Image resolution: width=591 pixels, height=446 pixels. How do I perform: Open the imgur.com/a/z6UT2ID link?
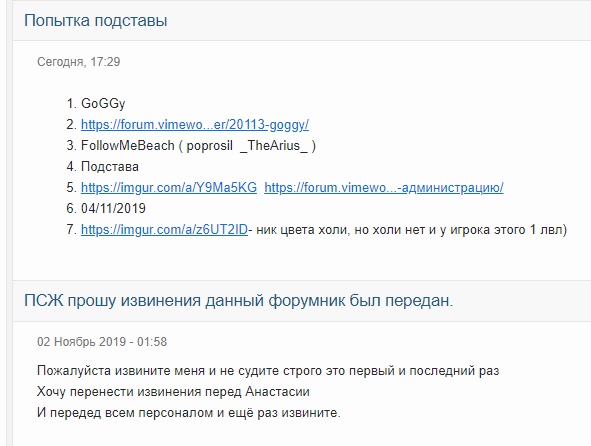164,229
